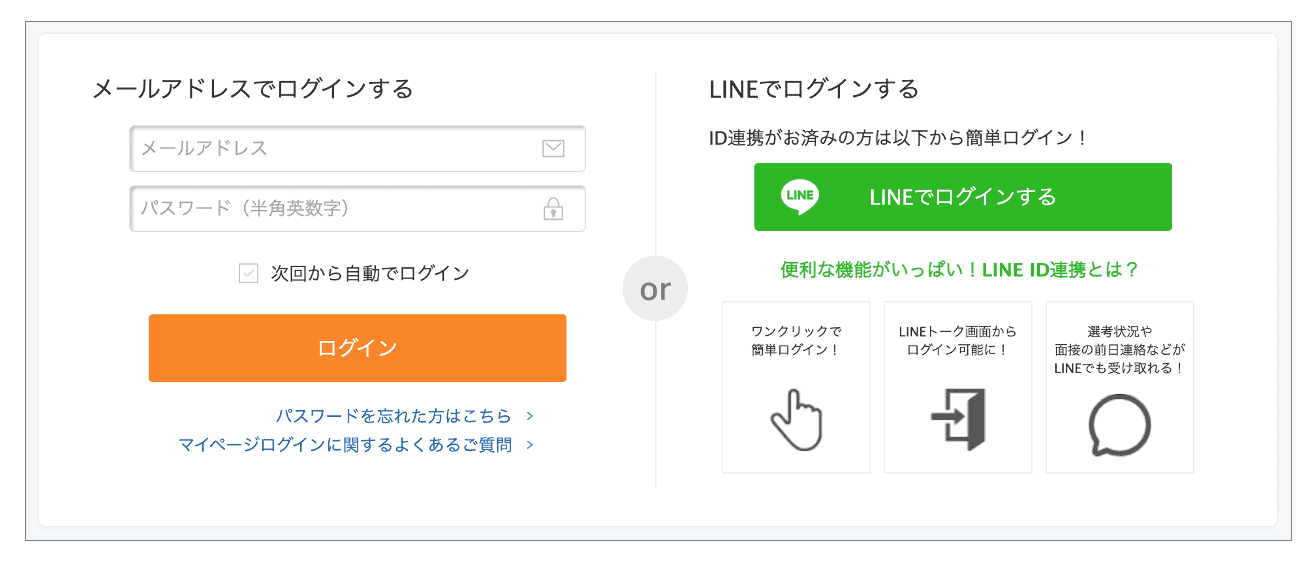Focus the パスワード（半角英数字）input field

(357, 209)
